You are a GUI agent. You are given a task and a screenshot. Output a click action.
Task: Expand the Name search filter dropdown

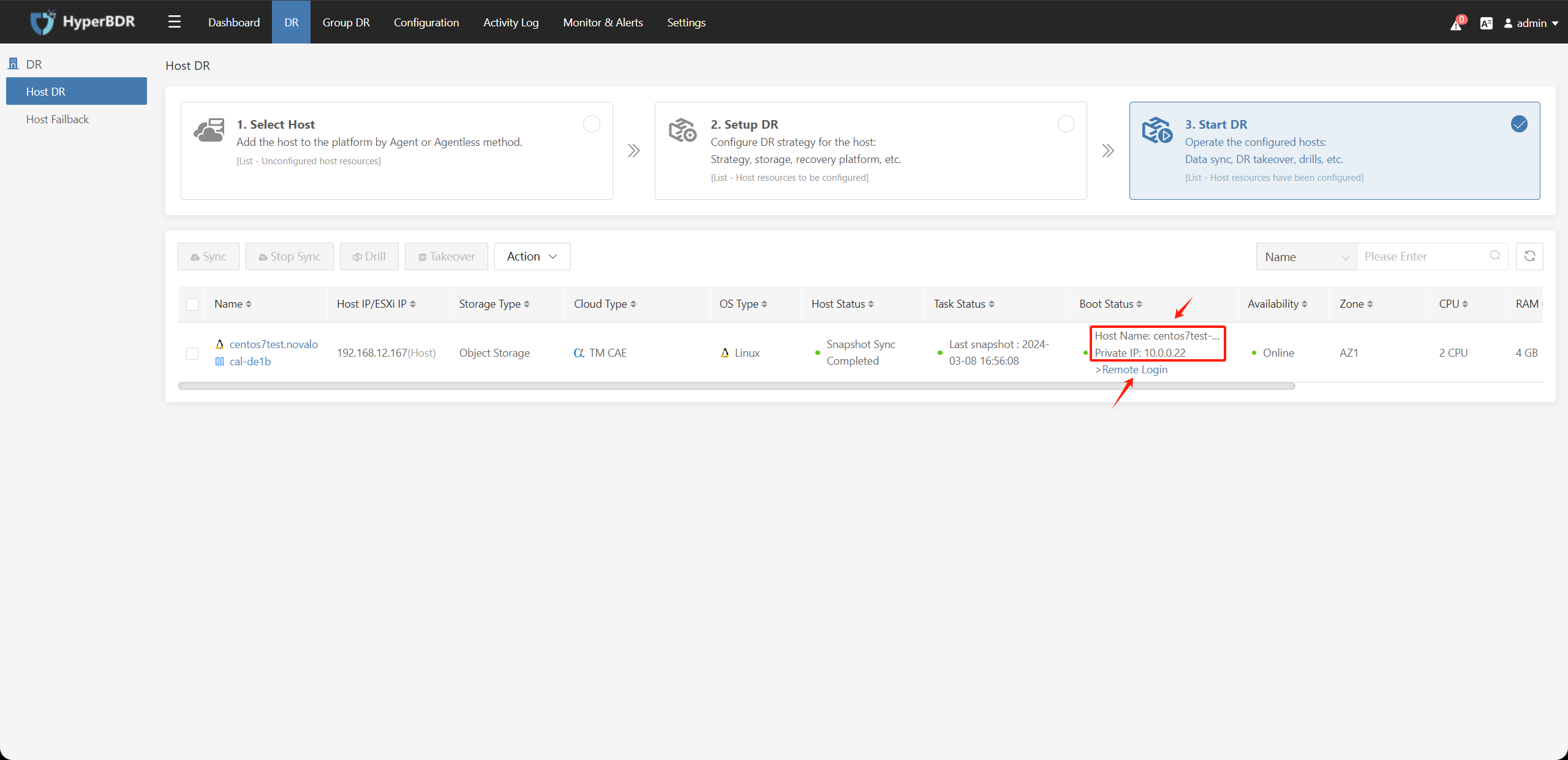1305,256
